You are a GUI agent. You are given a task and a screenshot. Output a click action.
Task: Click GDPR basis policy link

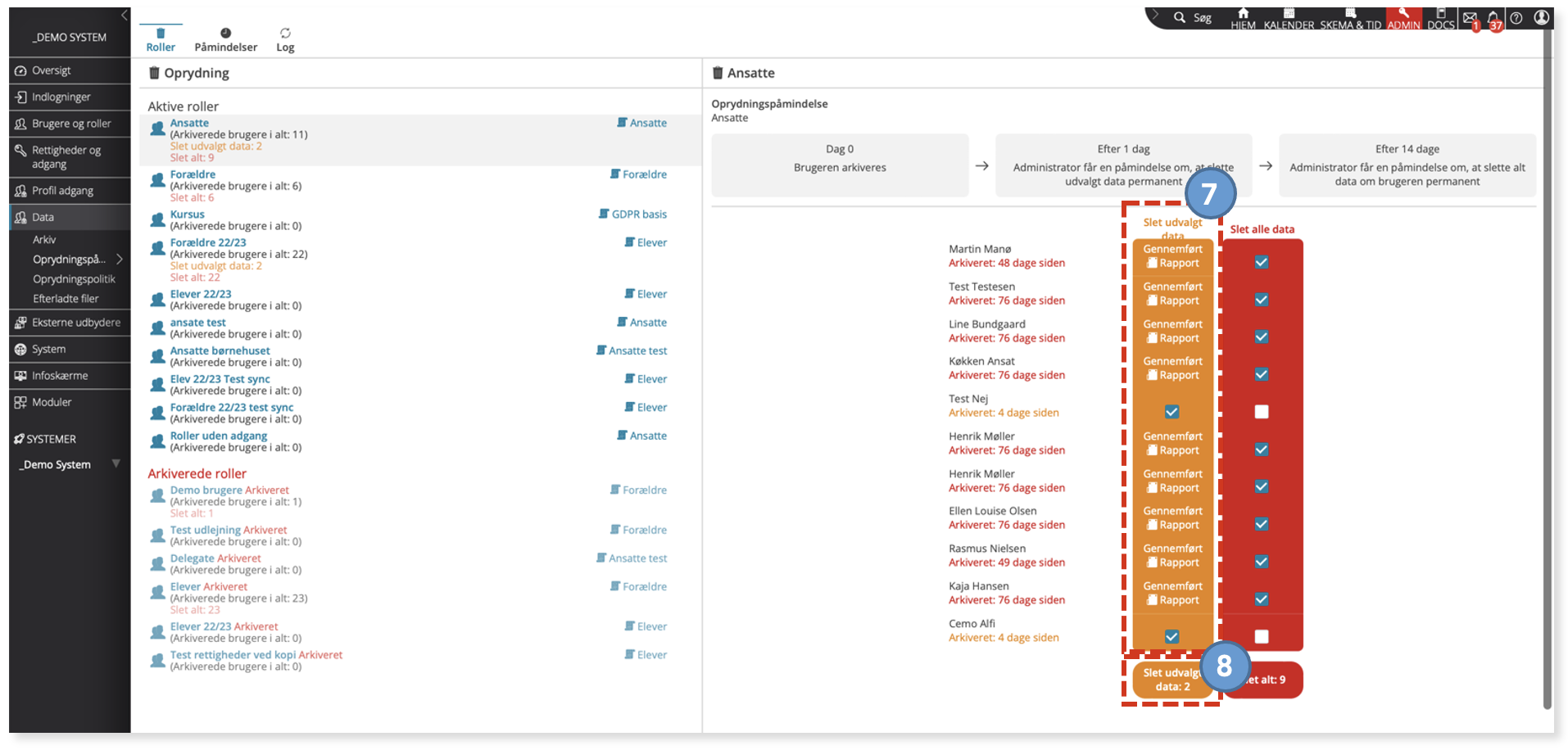click(632, 215)
